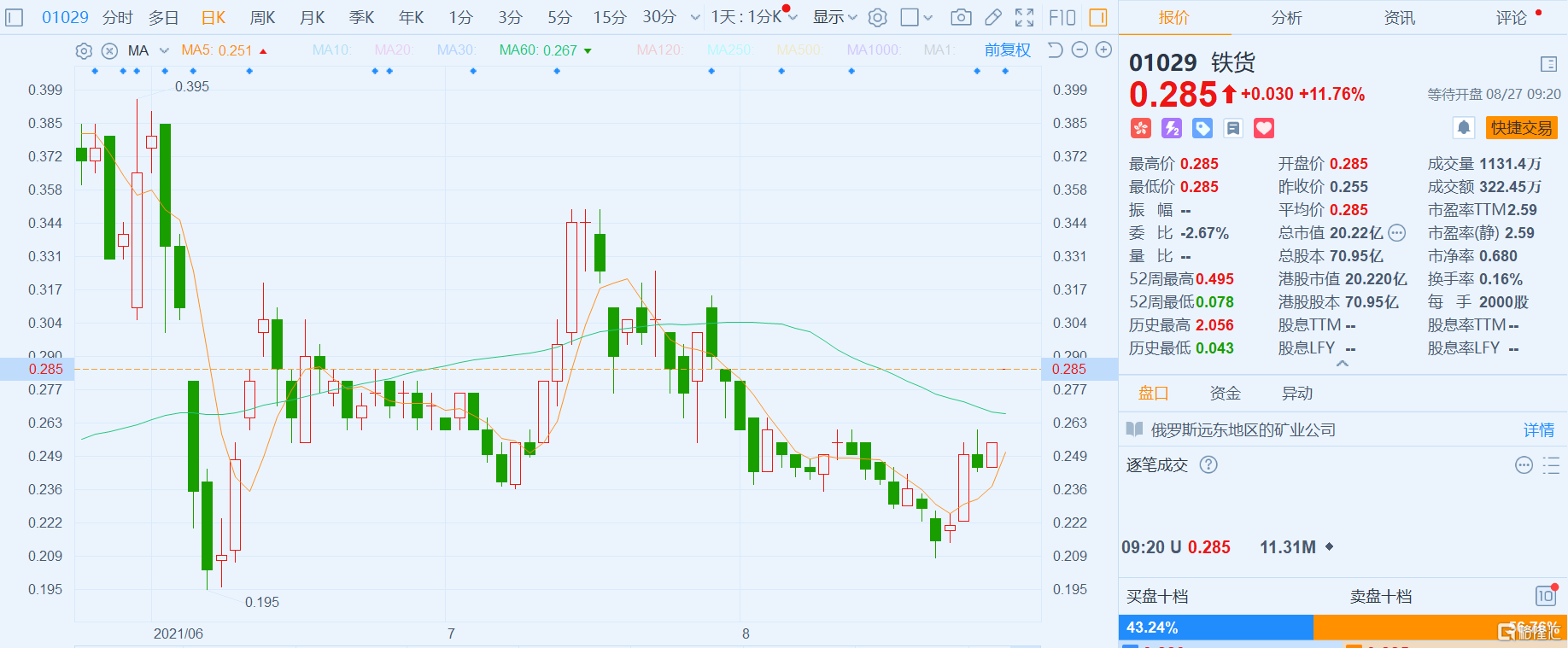The image size is (1568, 648).
Task: Open tick trades list view icon
Action: click(1551, 464)
